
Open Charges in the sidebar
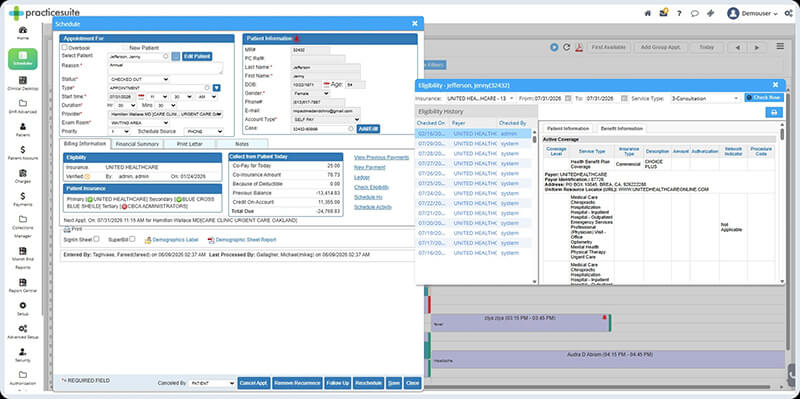pos(22,176)
